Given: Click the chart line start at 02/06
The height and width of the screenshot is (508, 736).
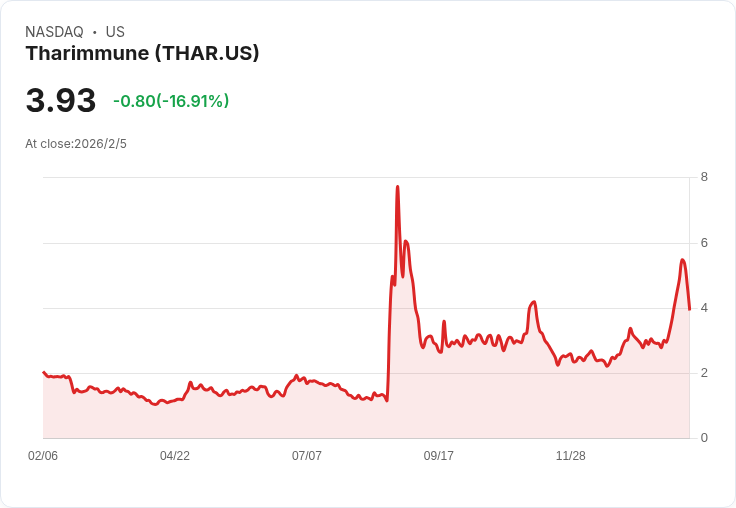Looking at the screenshot, I should click(44, 372).
